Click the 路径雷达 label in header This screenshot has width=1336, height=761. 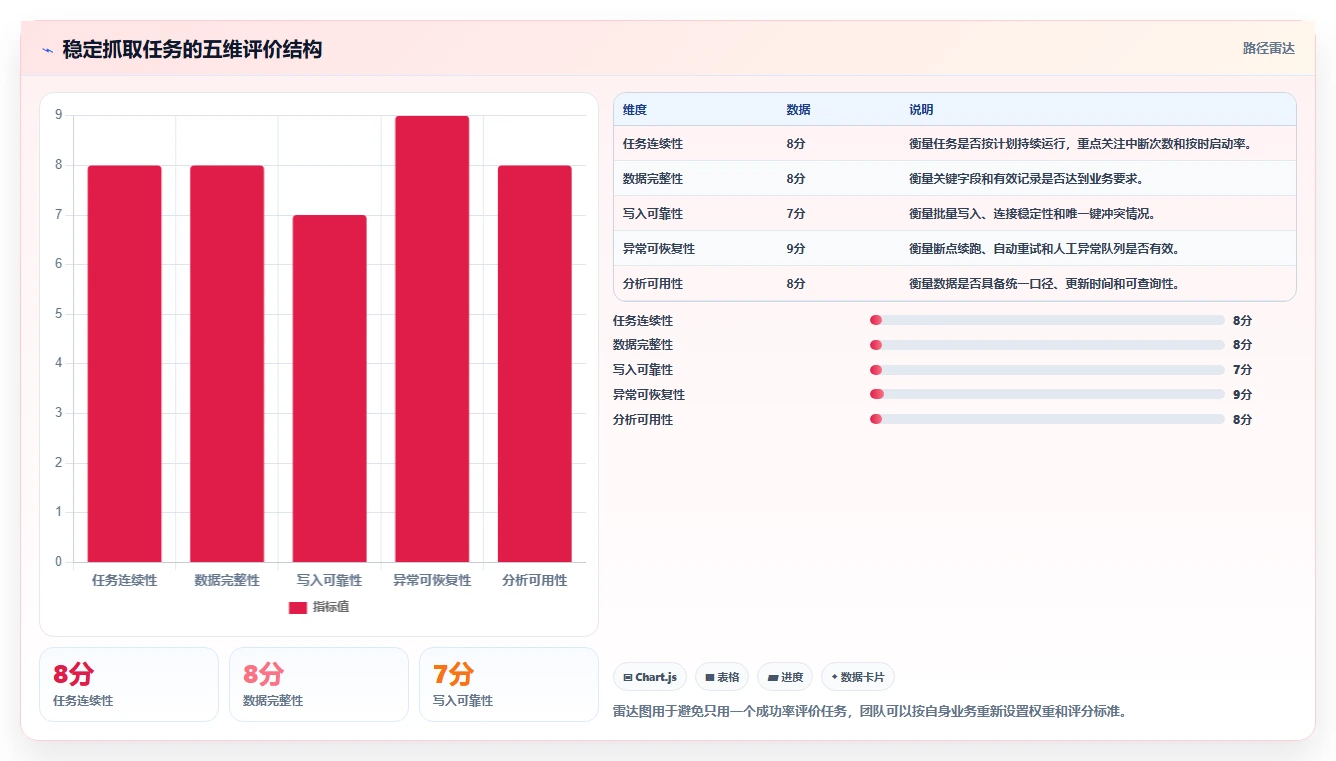[1268, 48]
